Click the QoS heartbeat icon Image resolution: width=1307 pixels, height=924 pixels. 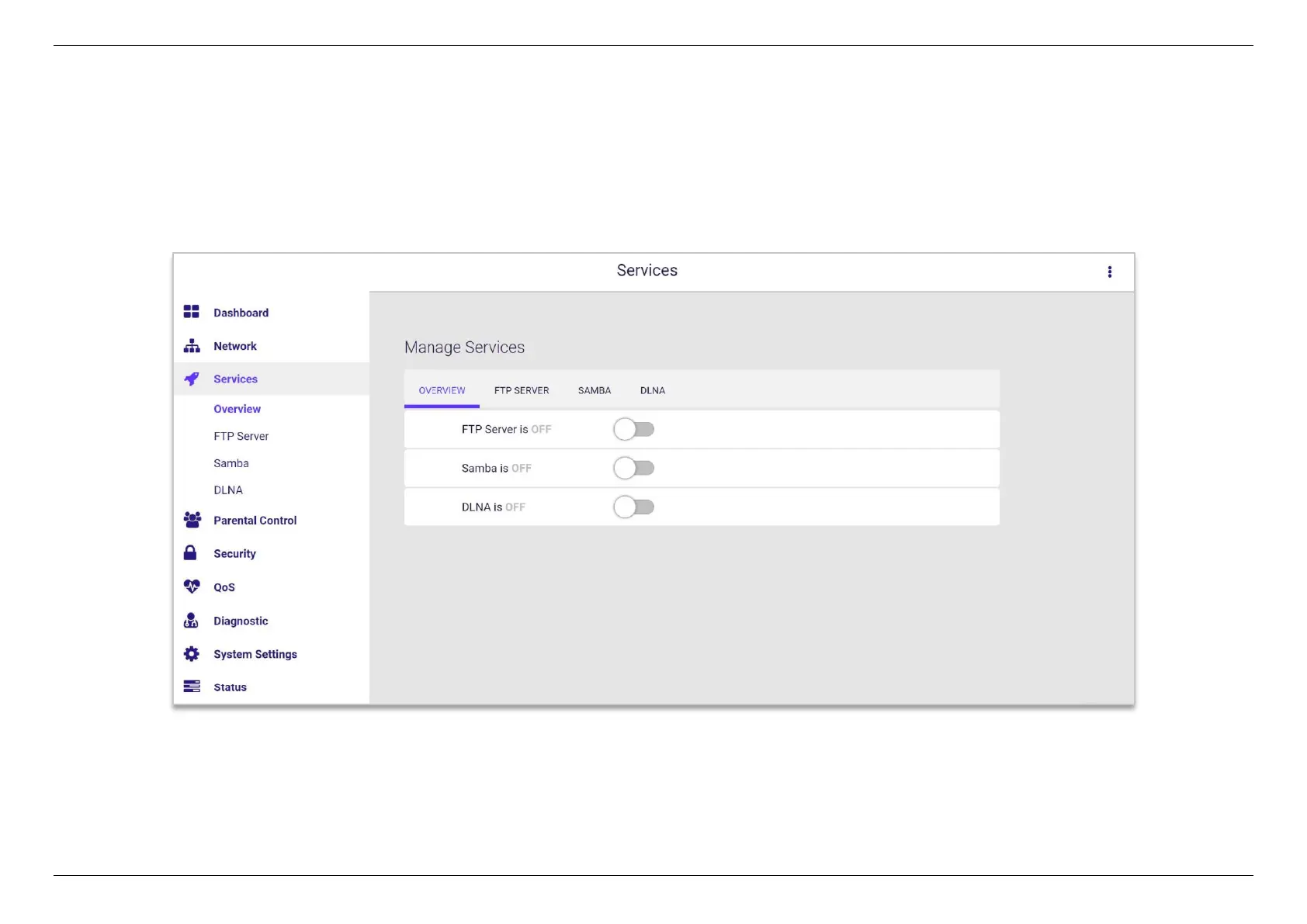click(191, 587)
